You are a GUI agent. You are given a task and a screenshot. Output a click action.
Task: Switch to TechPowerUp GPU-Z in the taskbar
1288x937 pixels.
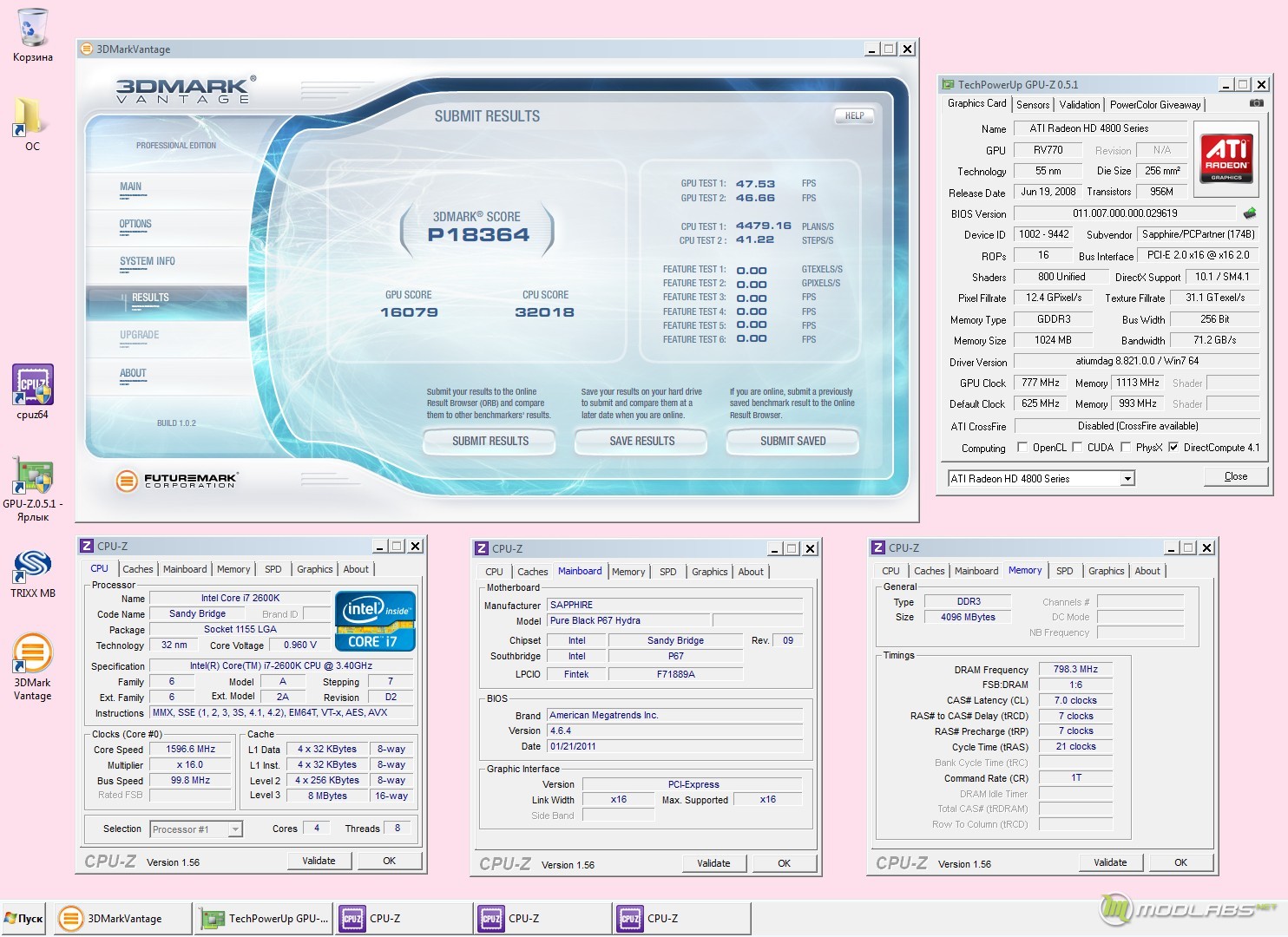(x=266, y=918)
